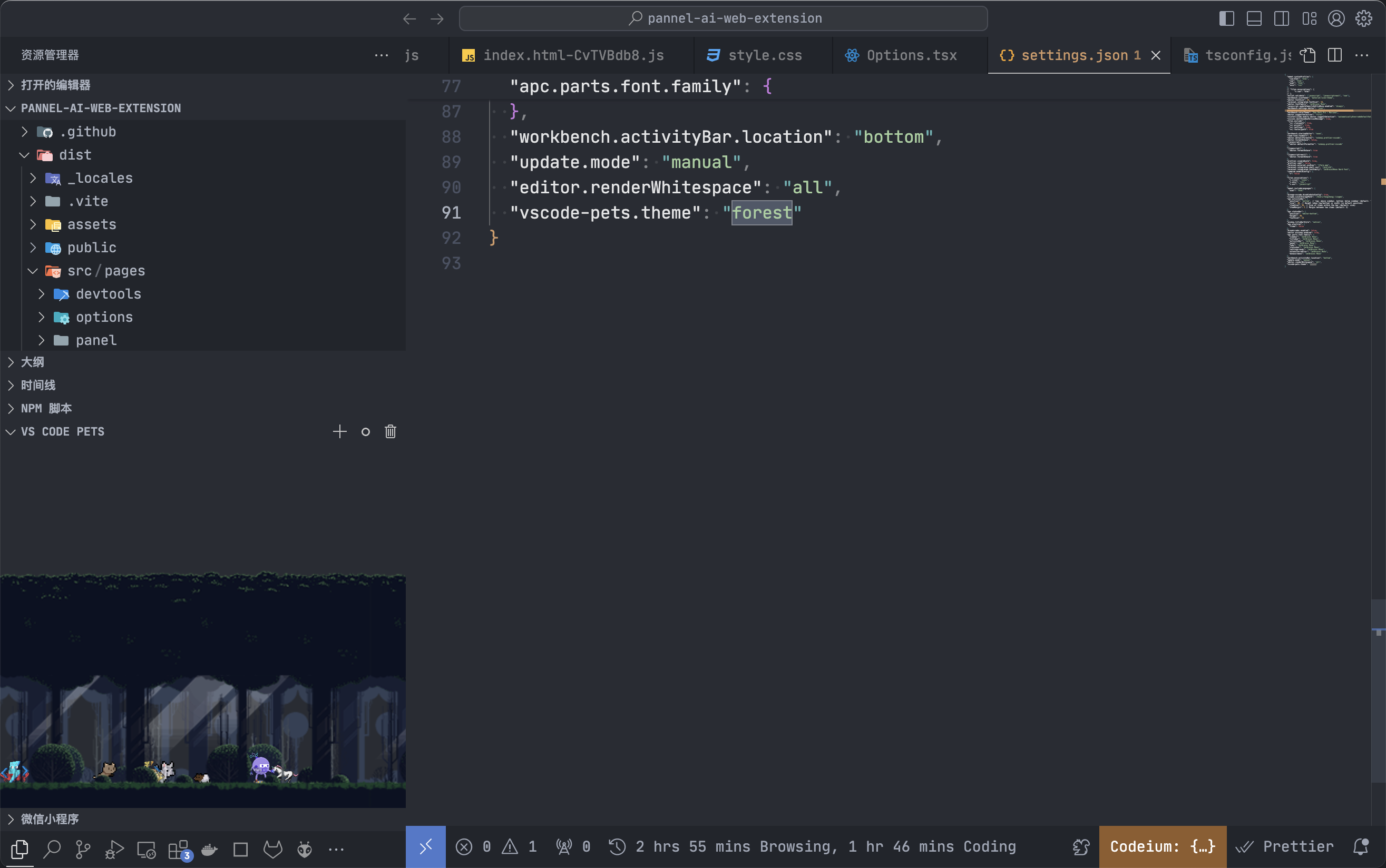The width and height of the screenshot is (1386, 868).
Task: Toggle the secondary side bar layout button
Action: click(1282, 18)
